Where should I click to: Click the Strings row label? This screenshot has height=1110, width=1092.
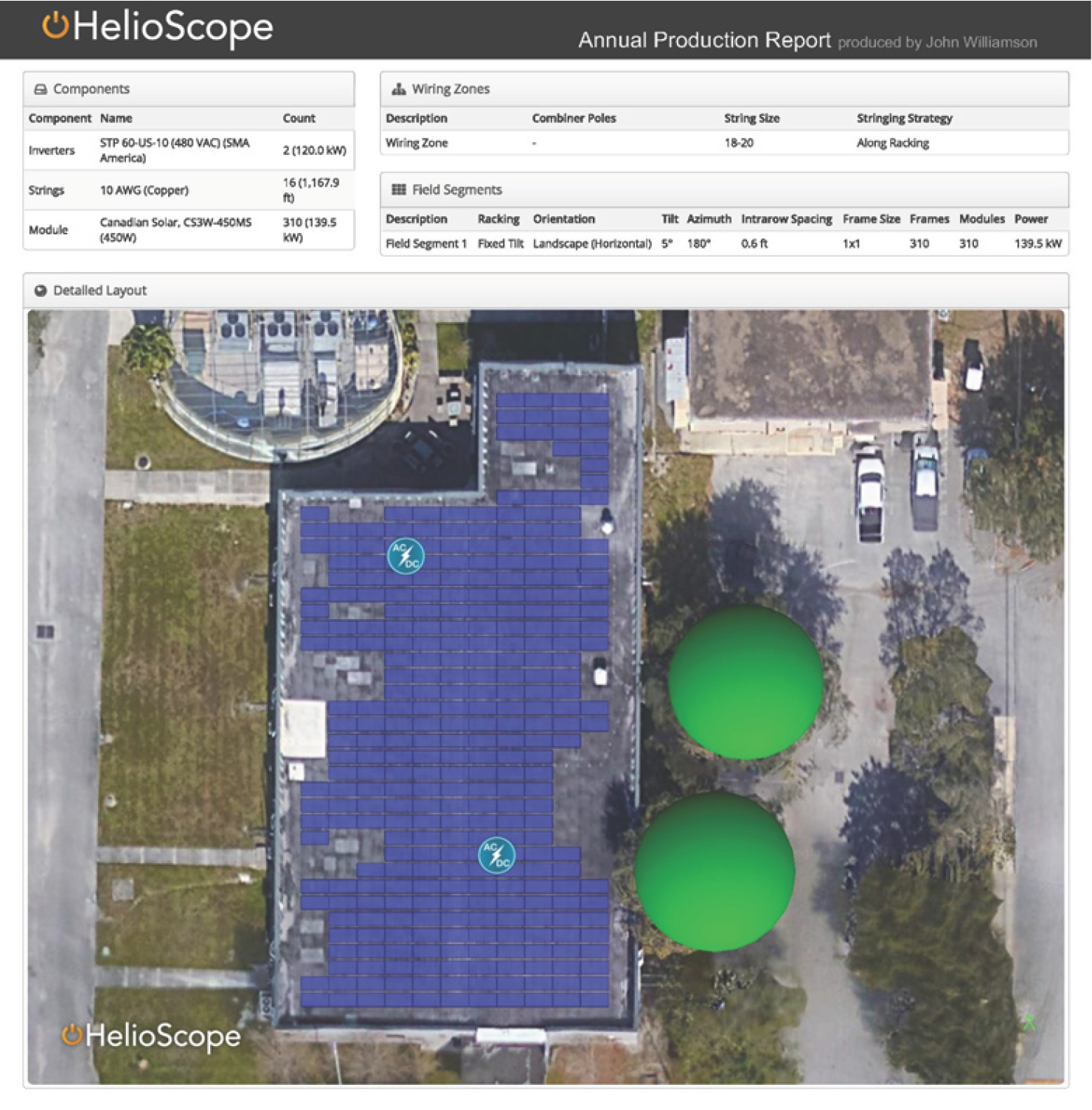coord(46,190)
